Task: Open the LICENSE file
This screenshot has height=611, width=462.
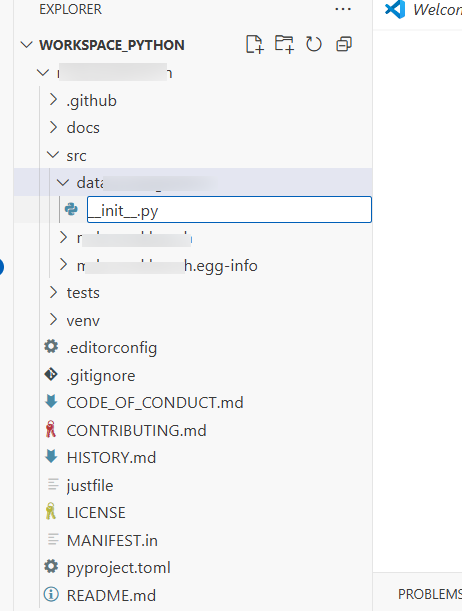Action: (96, 512)
